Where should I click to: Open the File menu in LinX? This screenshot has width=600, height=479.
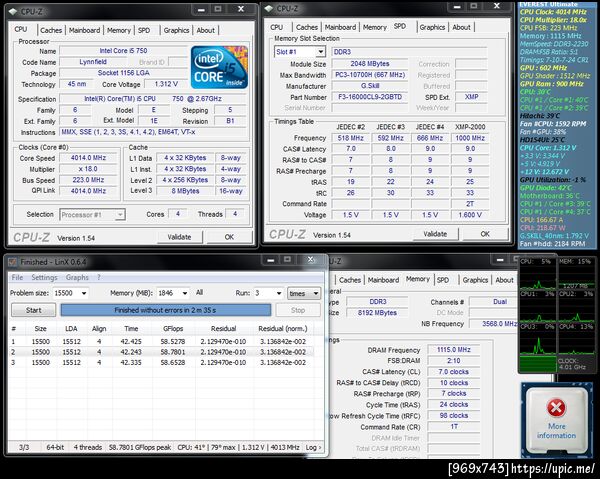pos(17,277)
